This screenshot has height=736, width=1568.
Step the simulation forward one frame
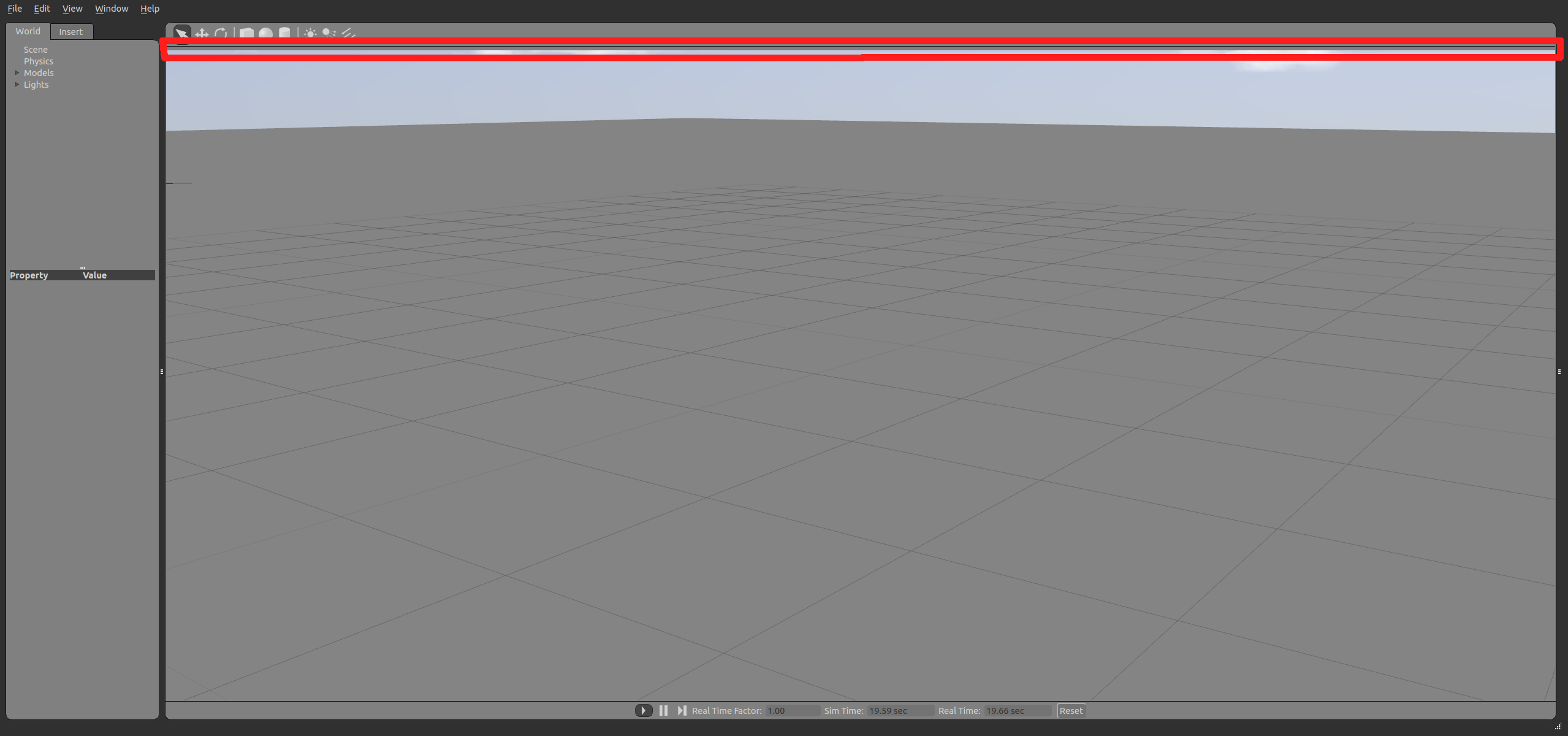tap(682, 710)
